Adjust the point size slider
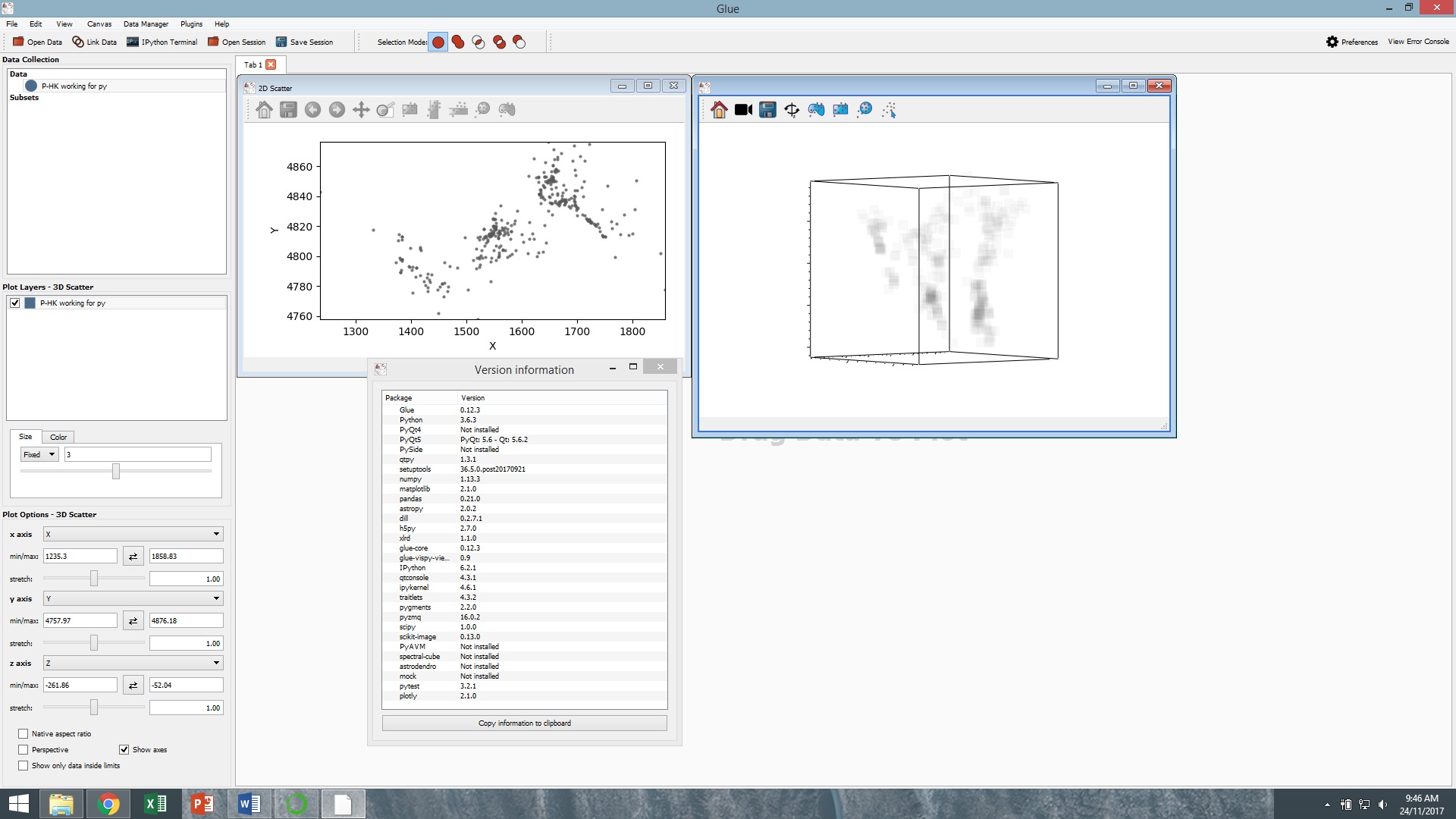Viewport: 1456px width, 819px height. (116, 471)
